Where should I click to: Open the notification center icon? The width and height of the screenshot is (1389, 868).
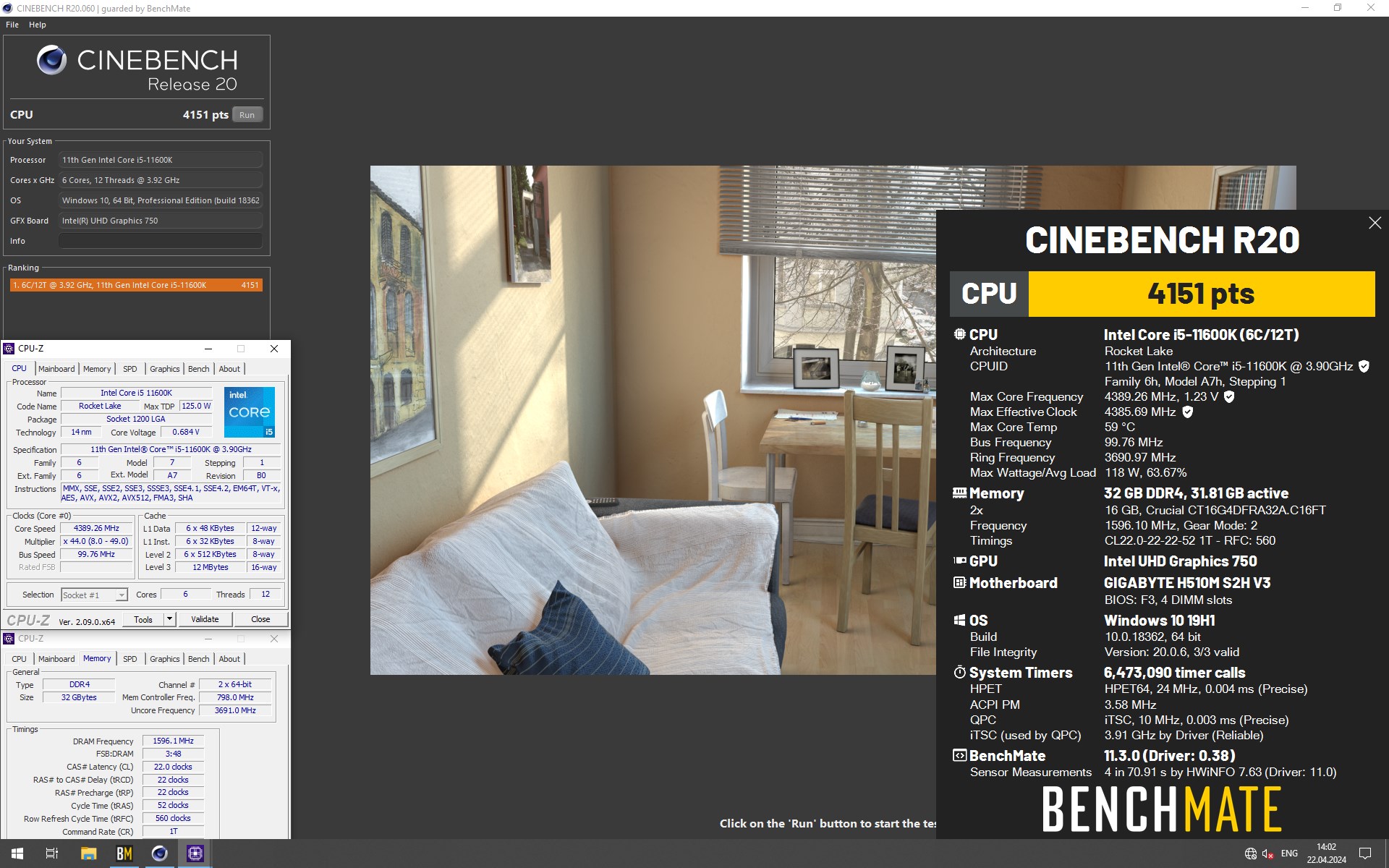tap(1365, 854)
